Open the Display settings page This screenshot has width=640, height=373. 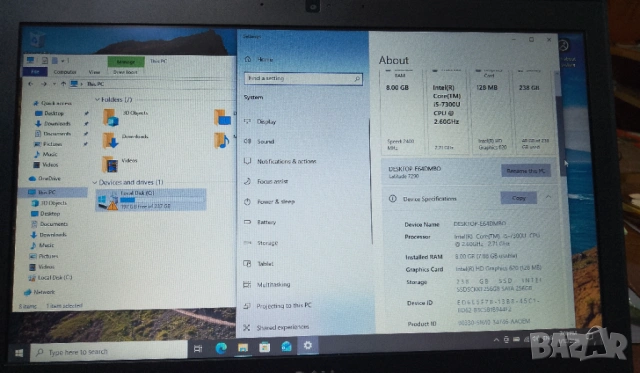(266, 122)
